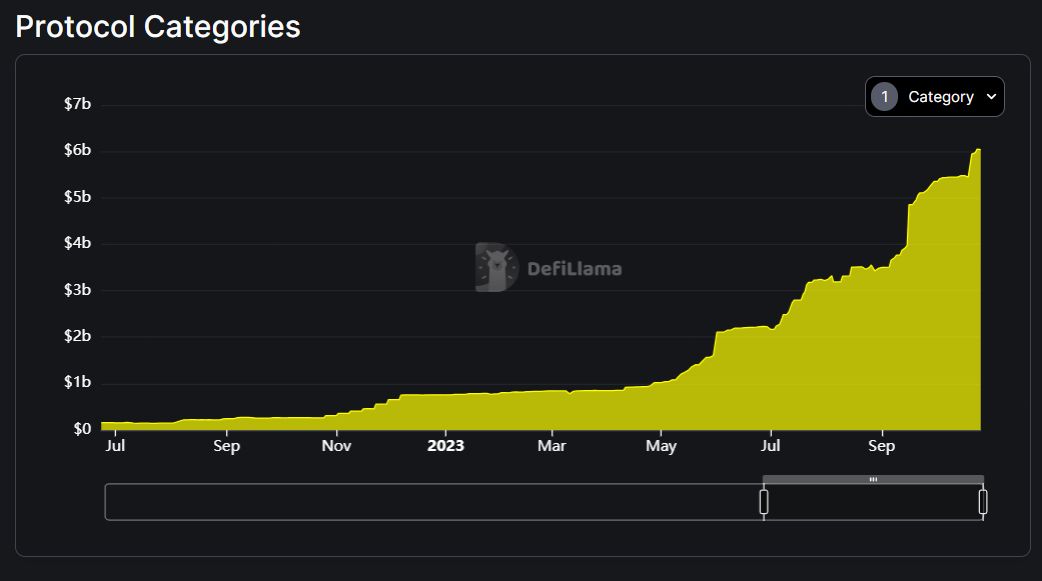Click the May x-axis label

coord(661,446)
